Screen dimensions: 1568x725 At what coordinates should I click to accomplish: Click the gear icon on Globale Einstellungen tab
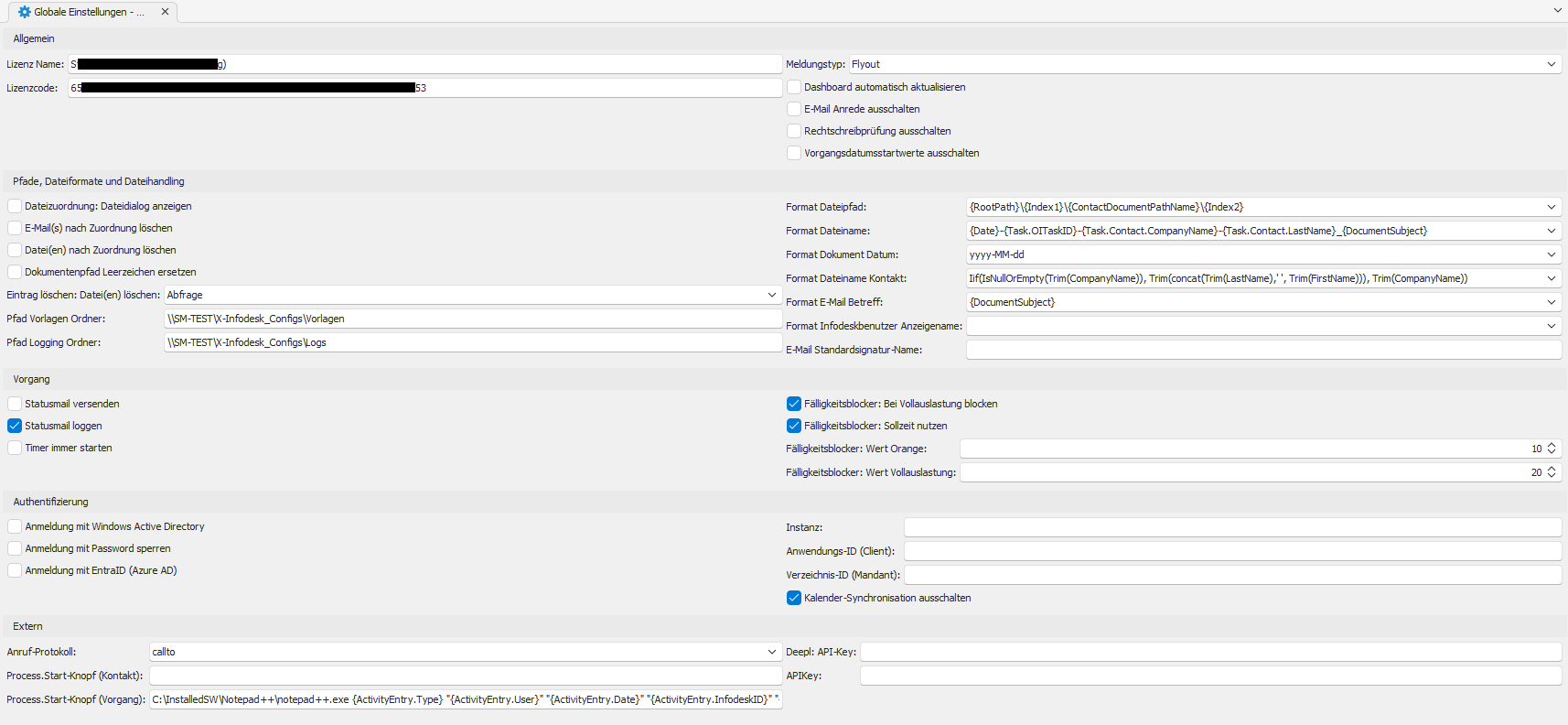pos(24,12)
